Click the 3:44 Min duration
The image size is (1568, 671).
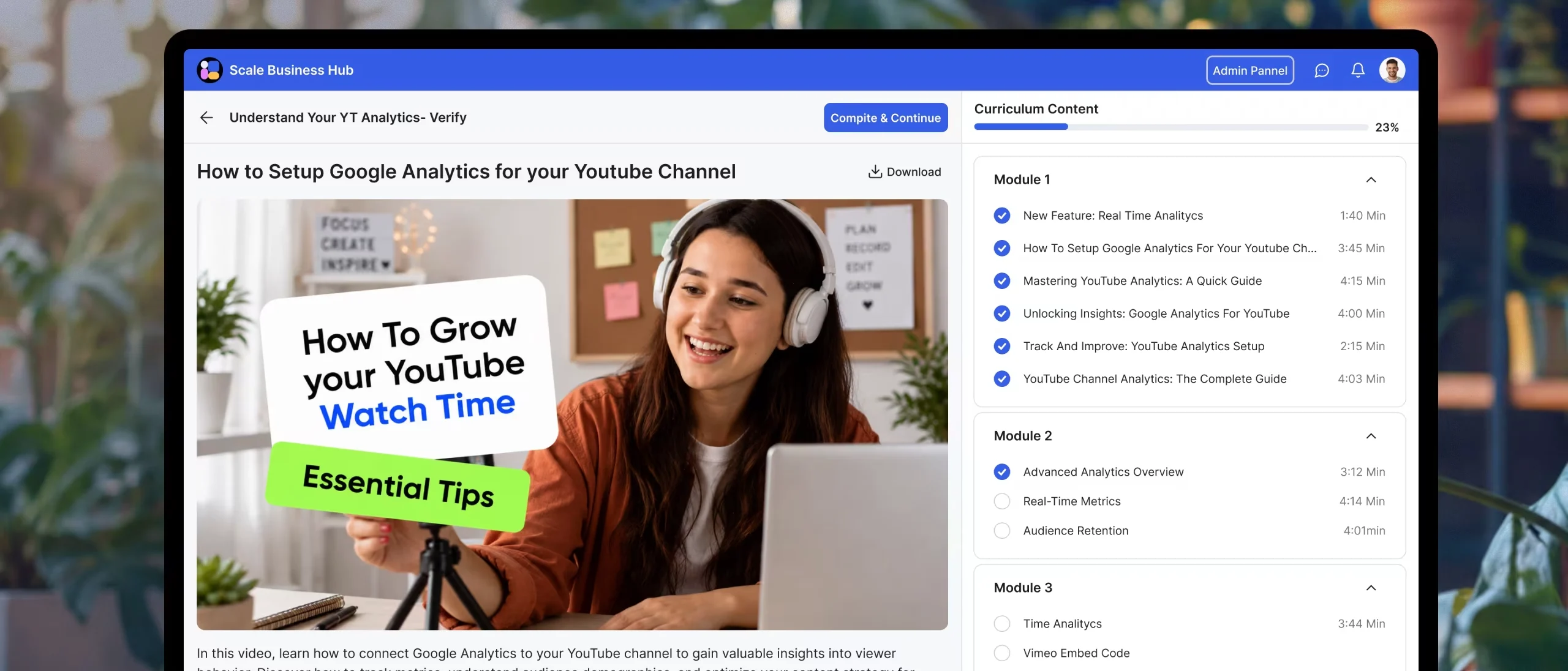pos(1361,624)
